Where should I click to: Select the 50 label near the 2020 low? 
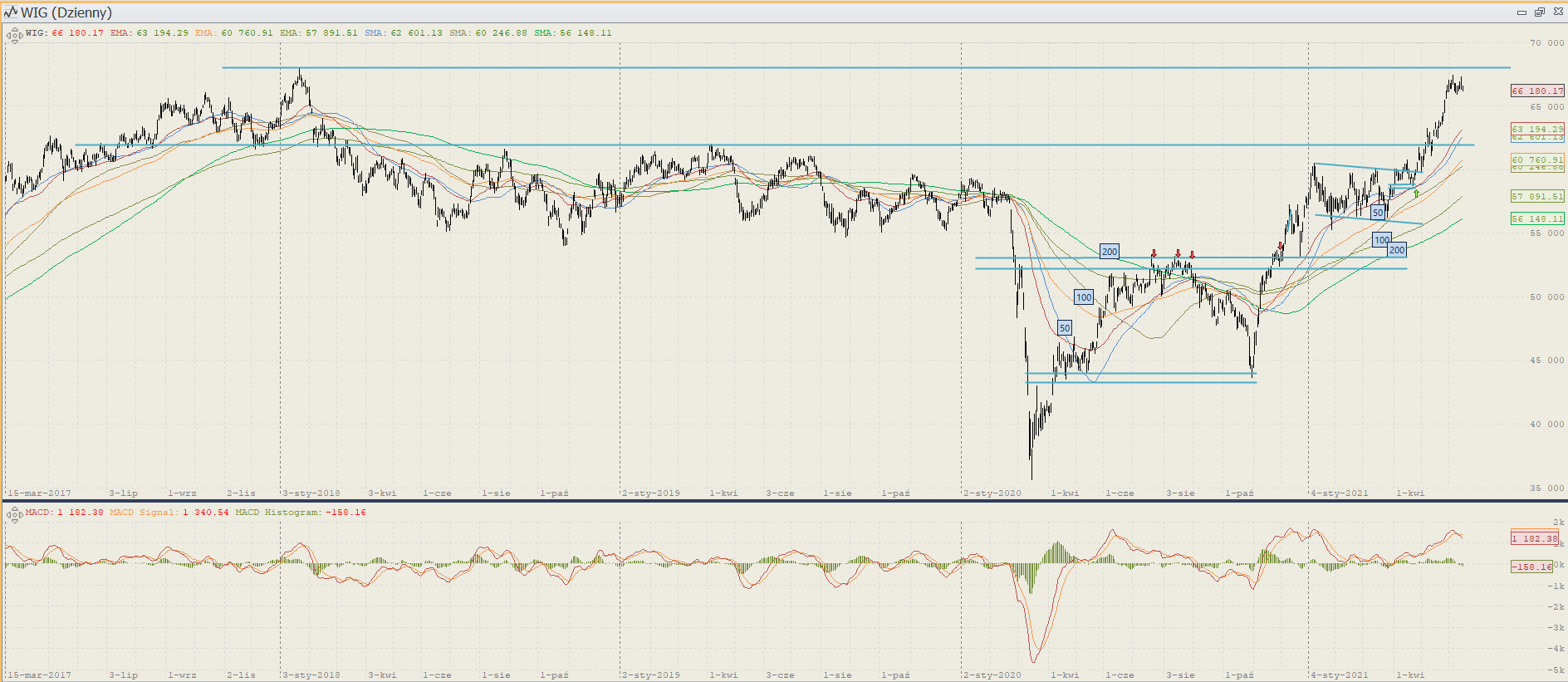tap(1065, 328)
